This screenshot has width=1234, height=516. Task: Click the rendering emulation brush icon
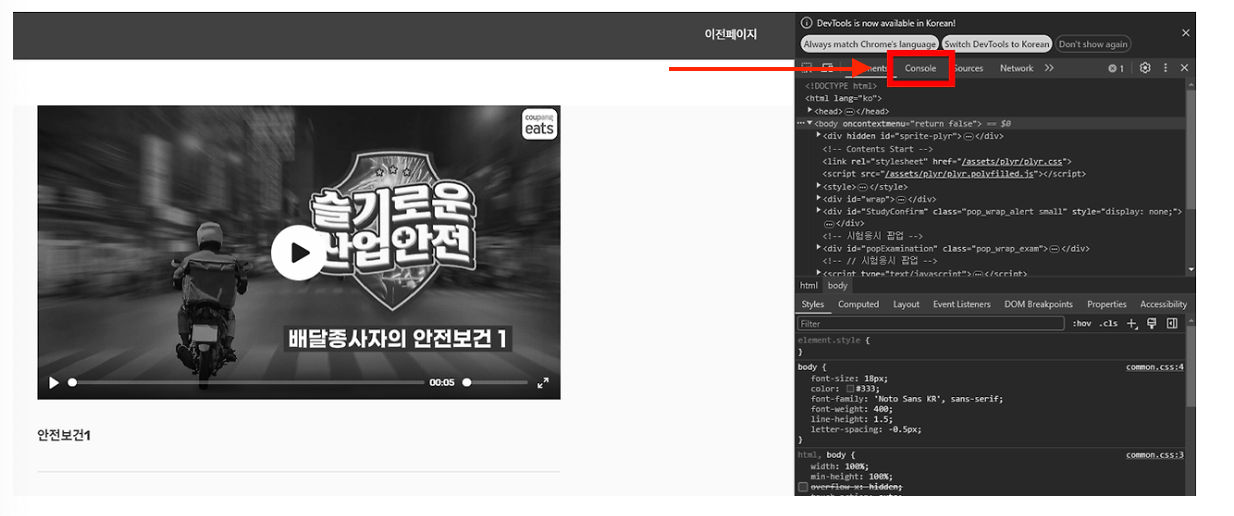(x=1152, y=324)
